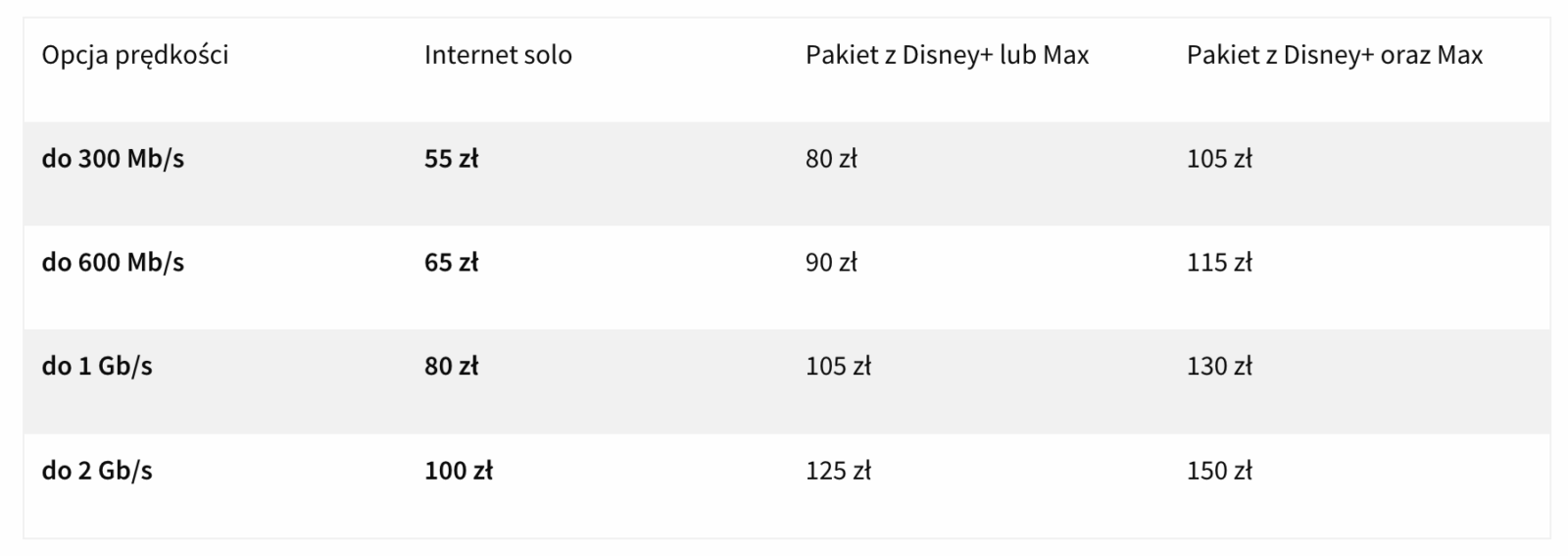Click the 'do 2 Gb/s' row label
The image size is (1568, 556).
click(97, 471)
